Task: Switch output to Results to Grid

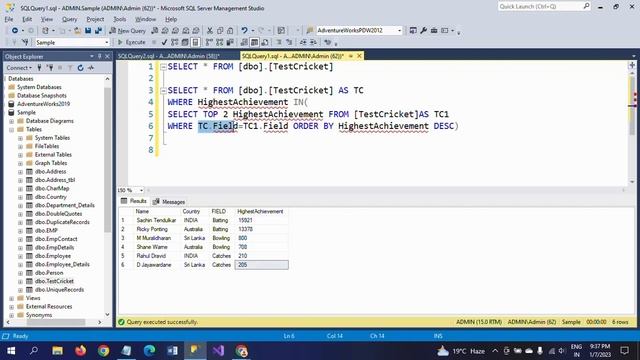Action: [x=254, y=42]
